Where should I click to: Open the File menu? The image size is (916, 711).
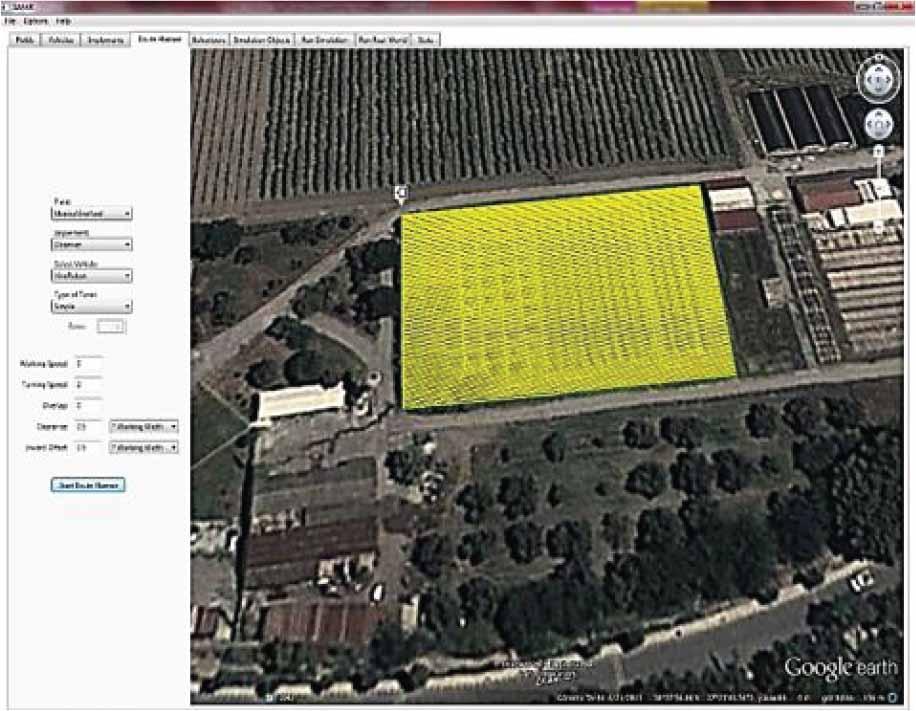tap(10, 21)
